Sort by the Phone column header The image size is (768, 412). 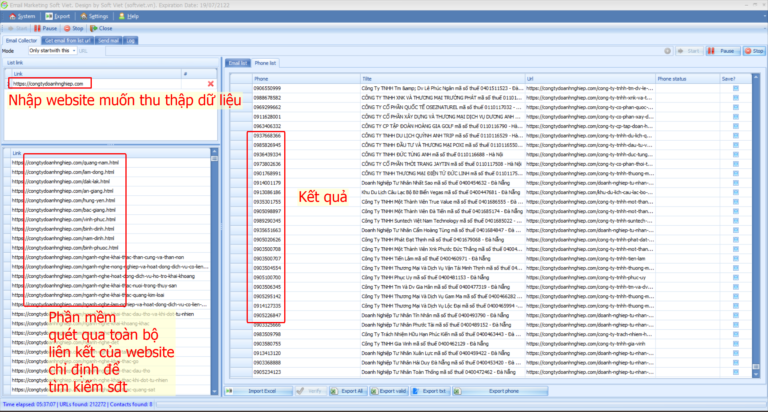point(306,78)
